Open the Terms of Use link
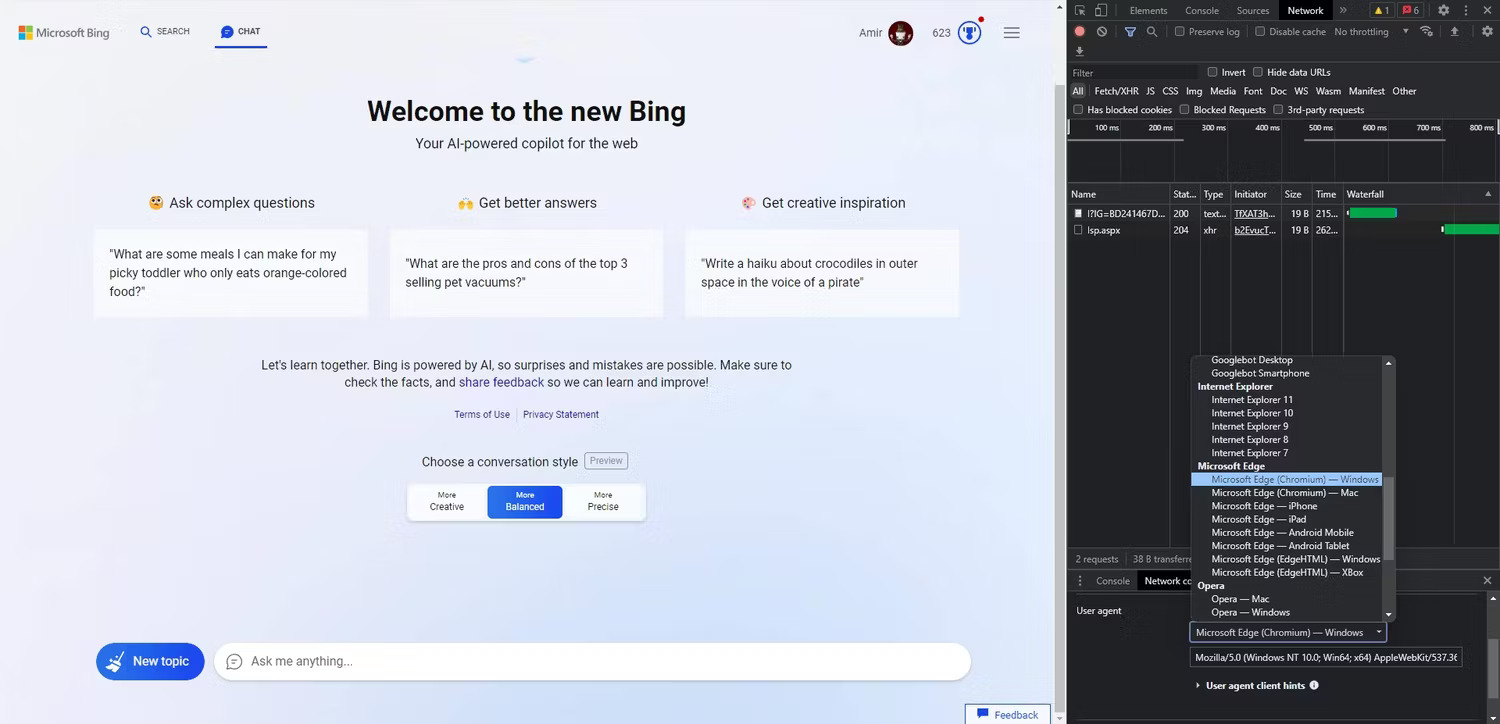 tap(482, 414)
